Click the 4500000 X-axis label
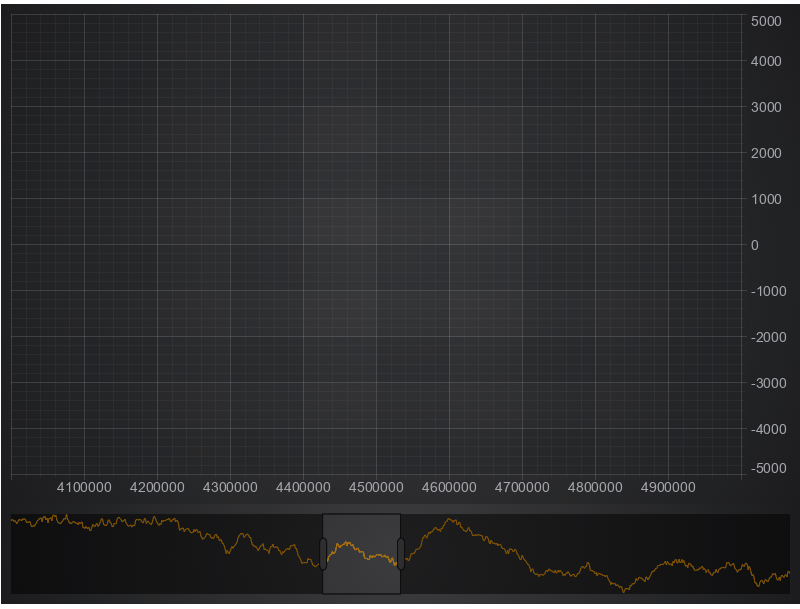800x609 pixels. pos(376,487)
